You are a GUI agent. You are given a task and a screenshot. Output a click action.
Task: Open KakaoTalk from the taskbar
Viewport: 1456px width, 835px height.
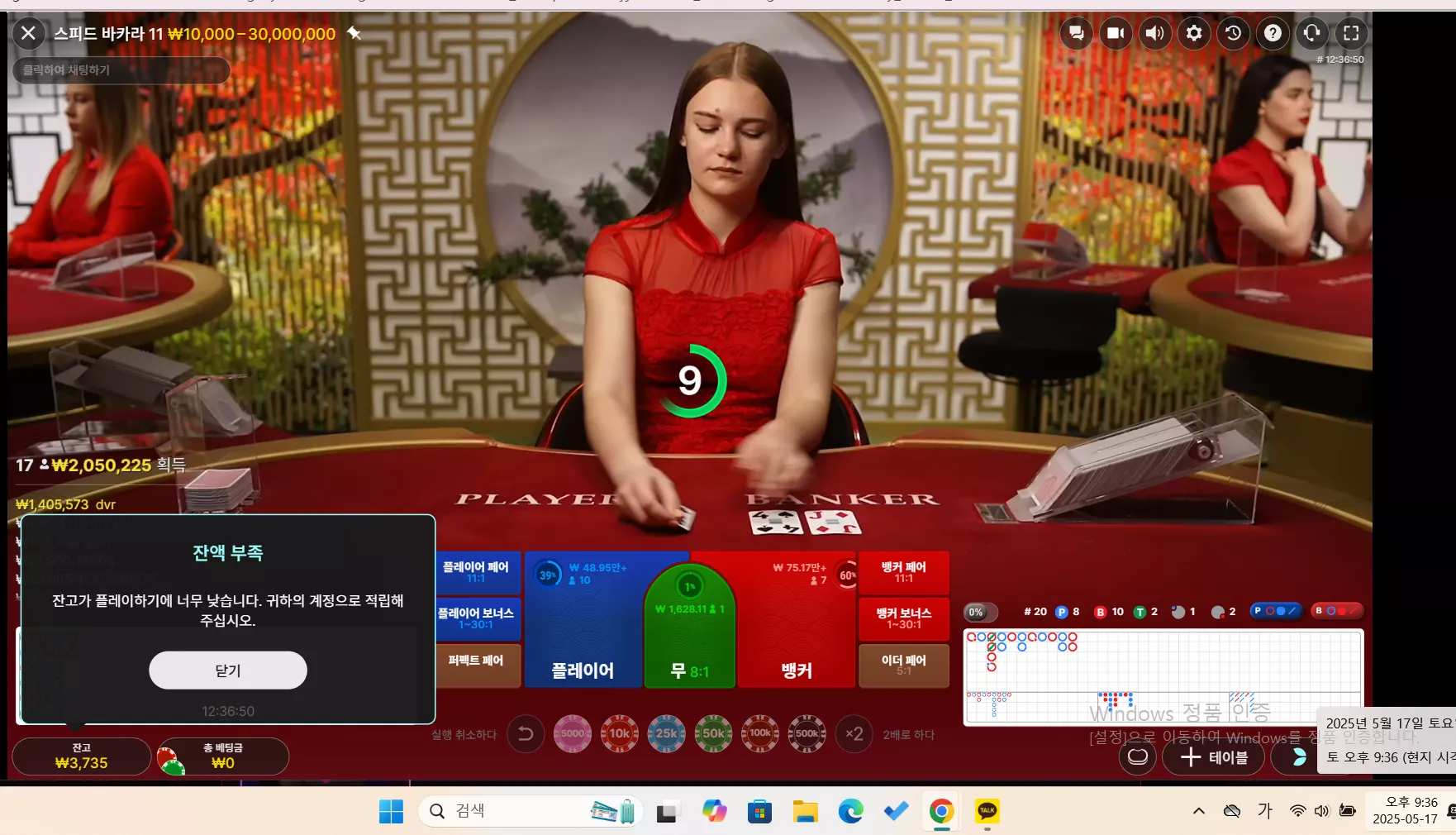(987, 812)
